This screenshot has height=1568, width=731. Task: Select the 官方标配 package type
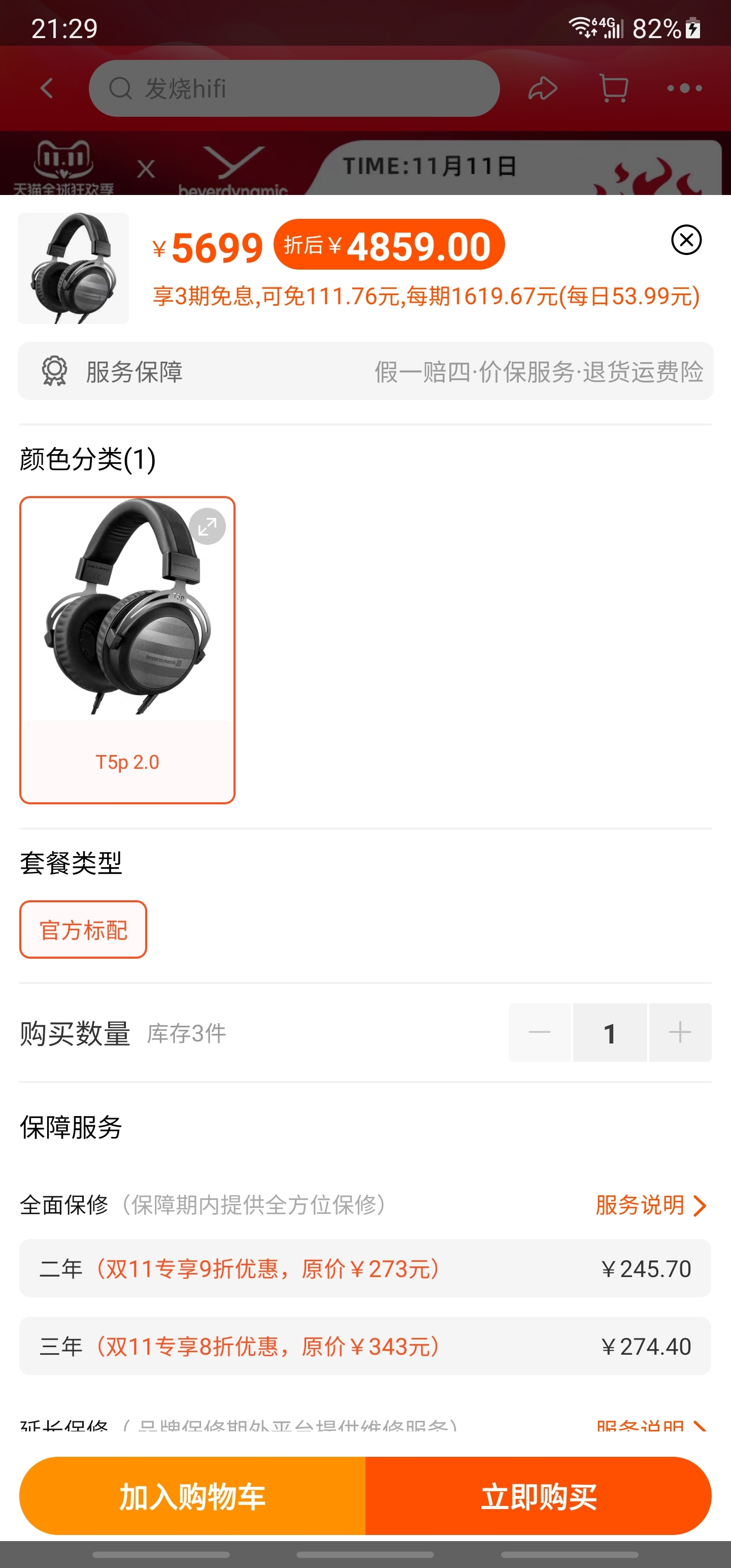[83, 930]
